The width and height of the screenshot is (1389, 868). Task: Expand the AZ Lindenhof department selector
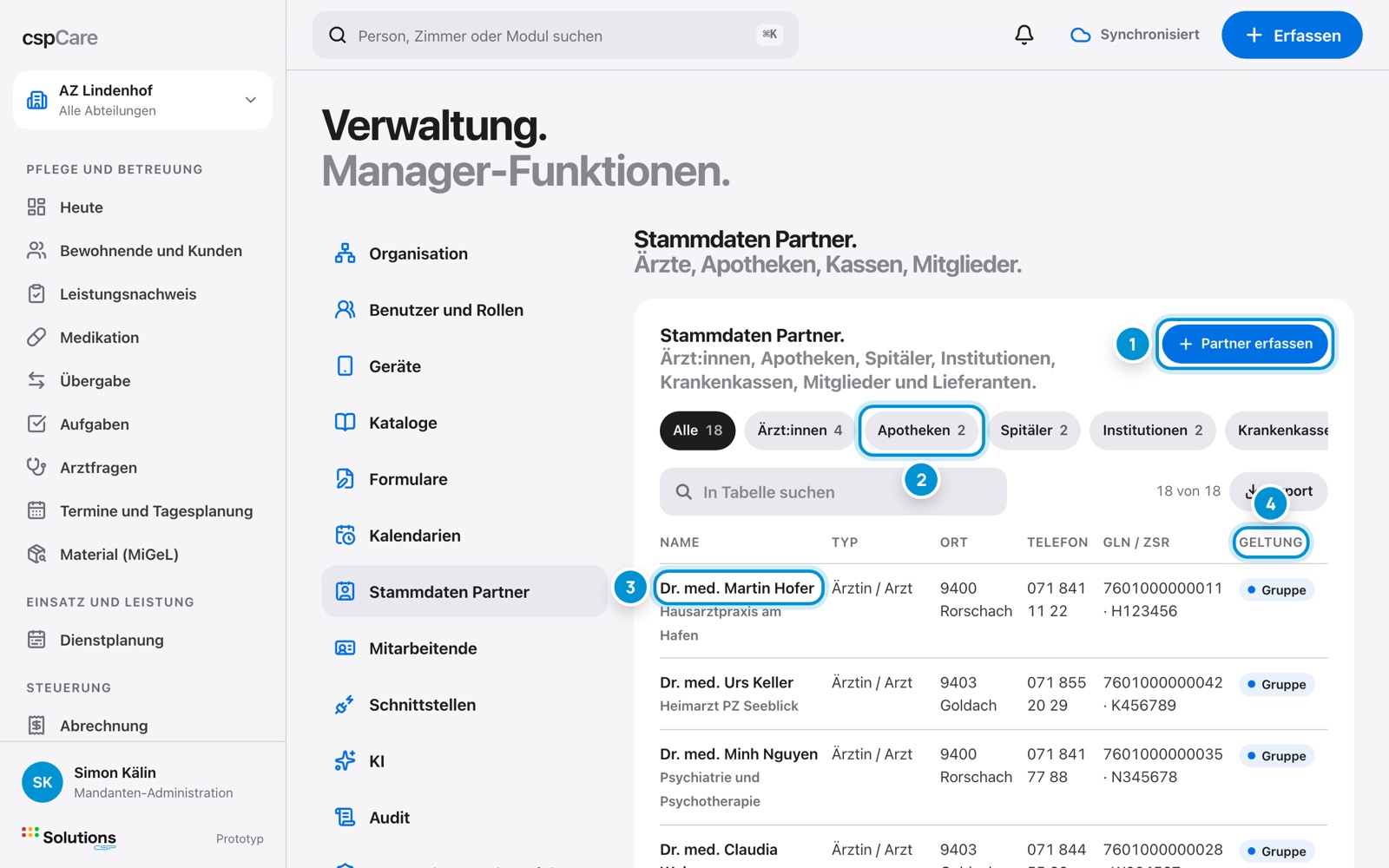(142, 100)
